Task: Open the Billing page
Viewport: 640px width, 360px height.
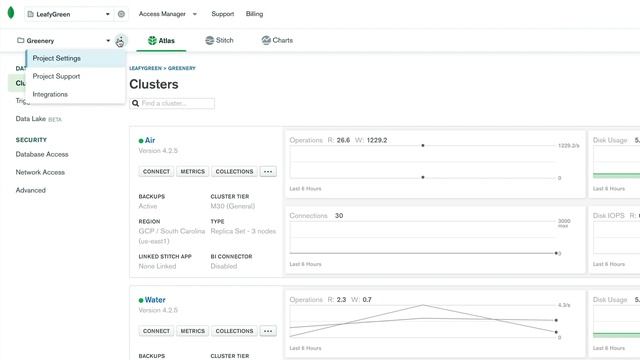Action: pos(254,14)
